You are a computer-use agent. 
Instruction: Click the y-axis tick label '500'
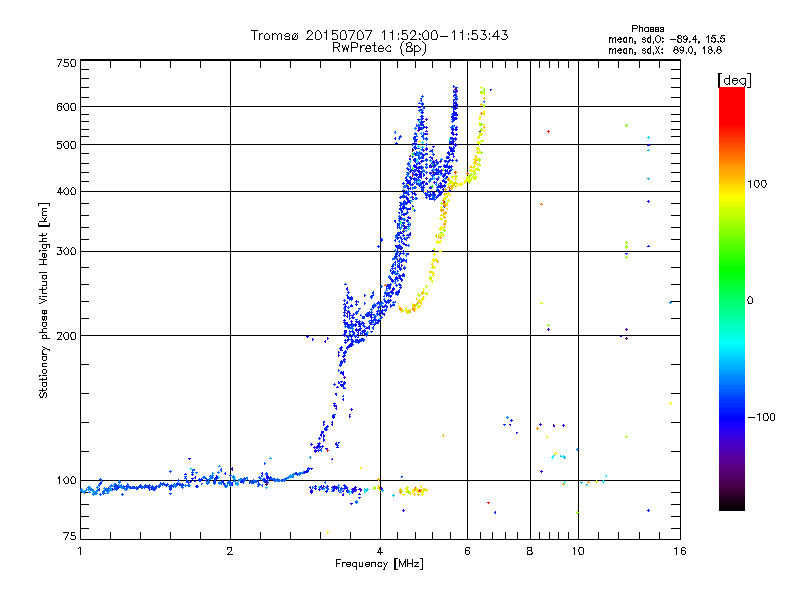(x=67, y=145)
